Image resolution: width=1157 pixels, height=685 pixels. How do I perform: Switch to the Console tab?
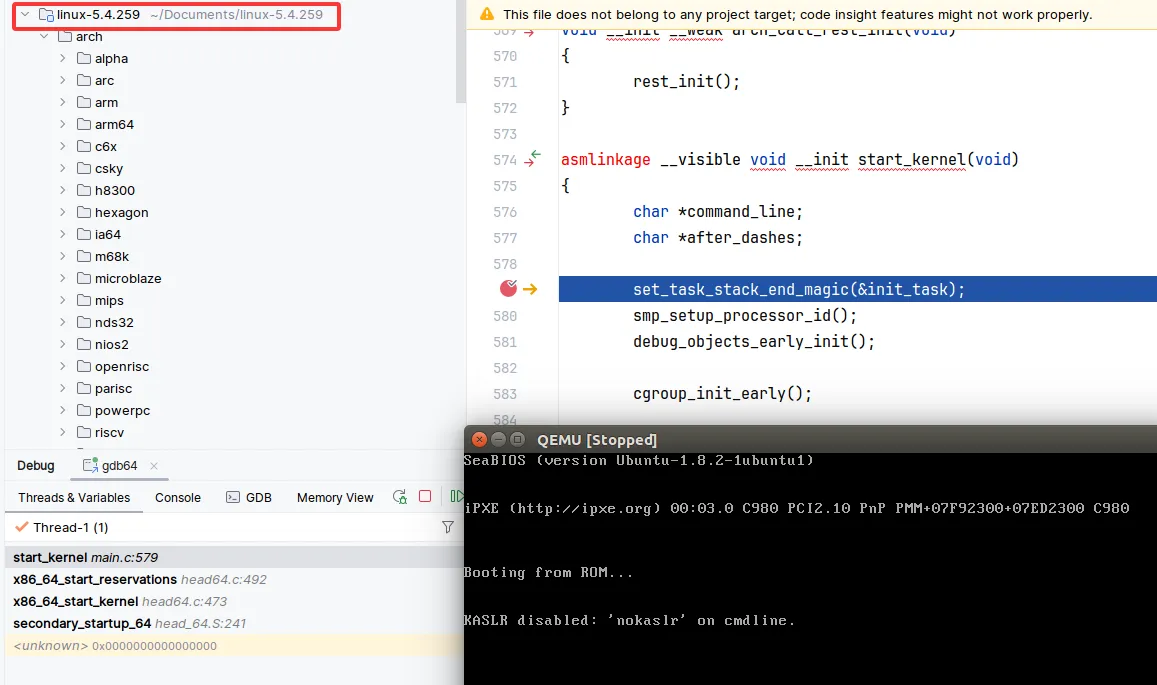coord(178,498)
